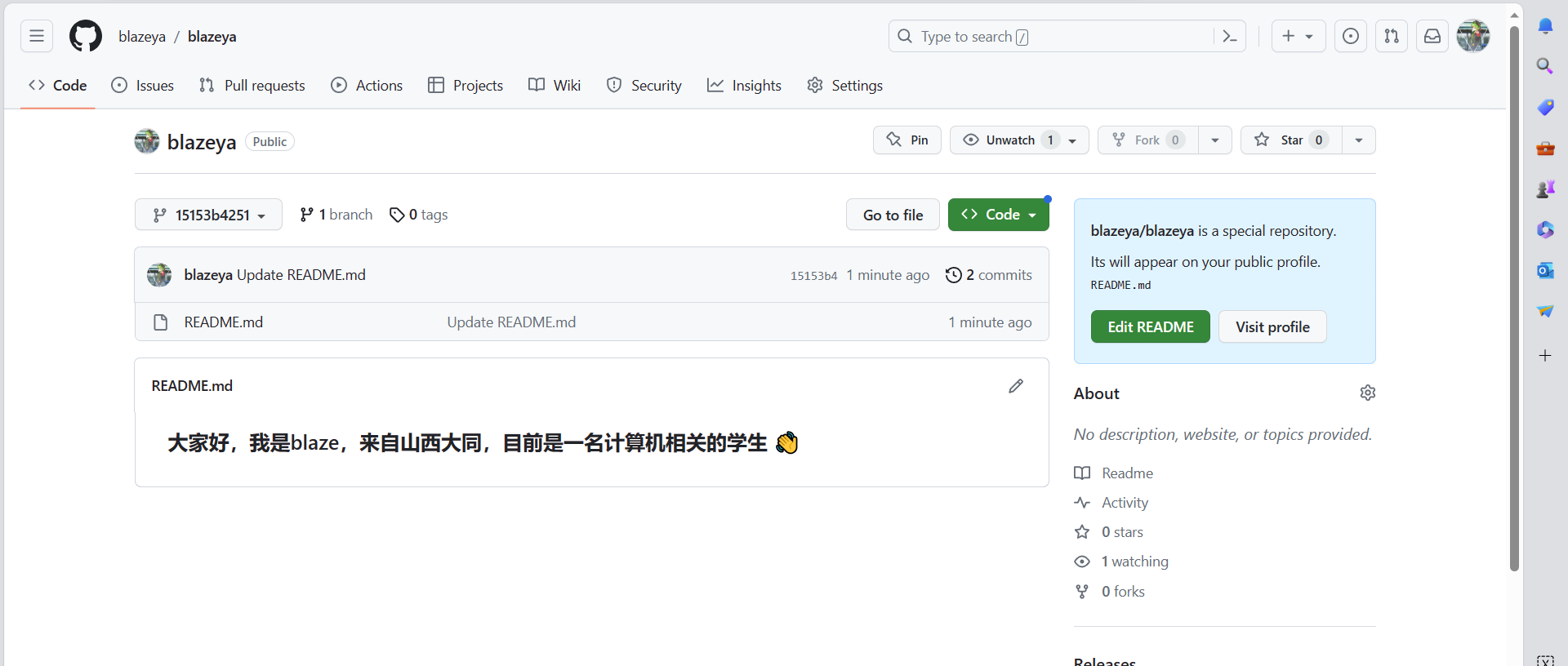Viewport: 1568px width, 666px height.
Task: Click the Visit profile button
Action: pyautogui.click(x=1272, y=326)
